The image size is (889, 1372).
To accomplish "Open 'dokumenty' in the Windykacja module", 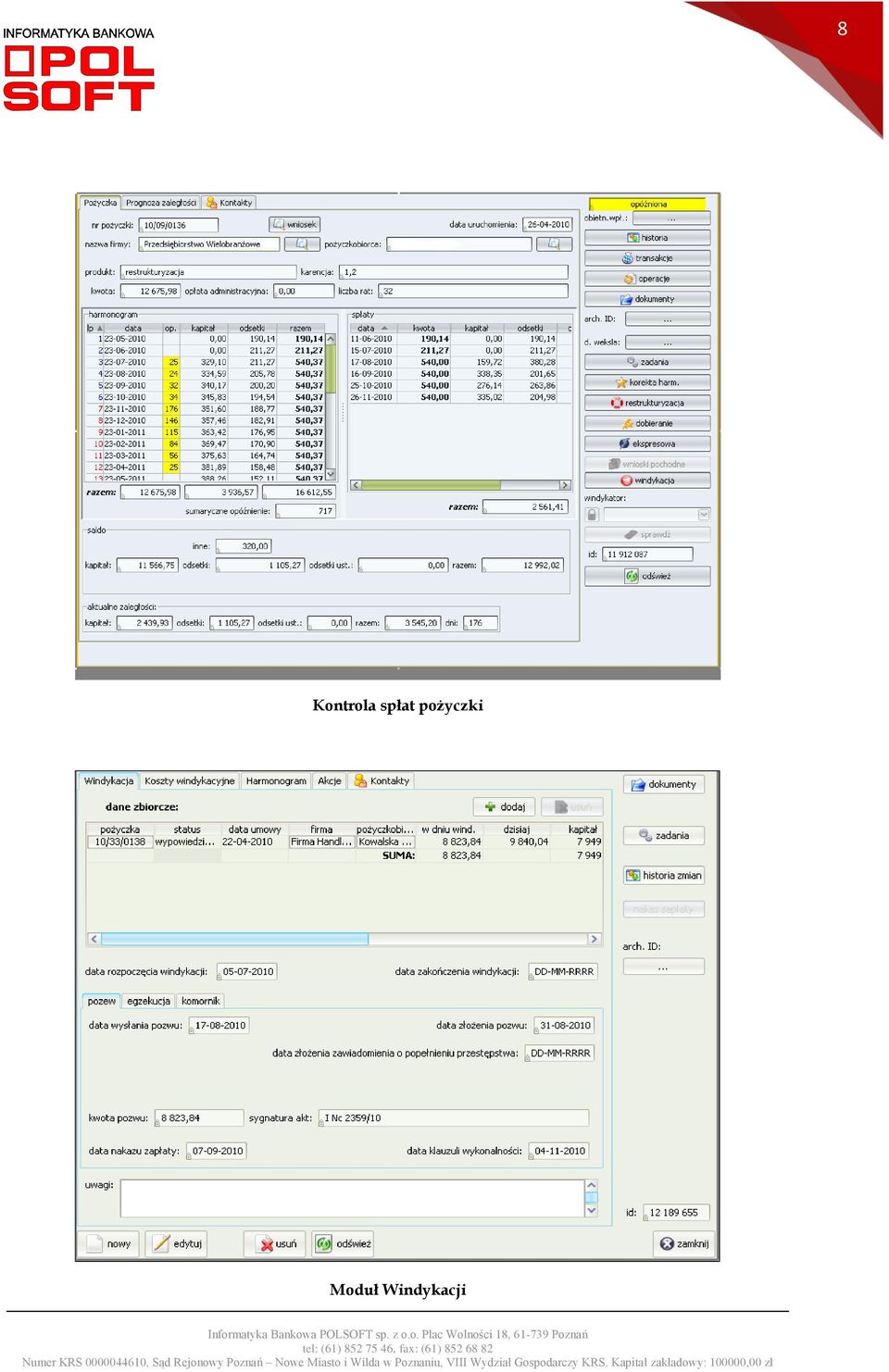I will 664,784.
